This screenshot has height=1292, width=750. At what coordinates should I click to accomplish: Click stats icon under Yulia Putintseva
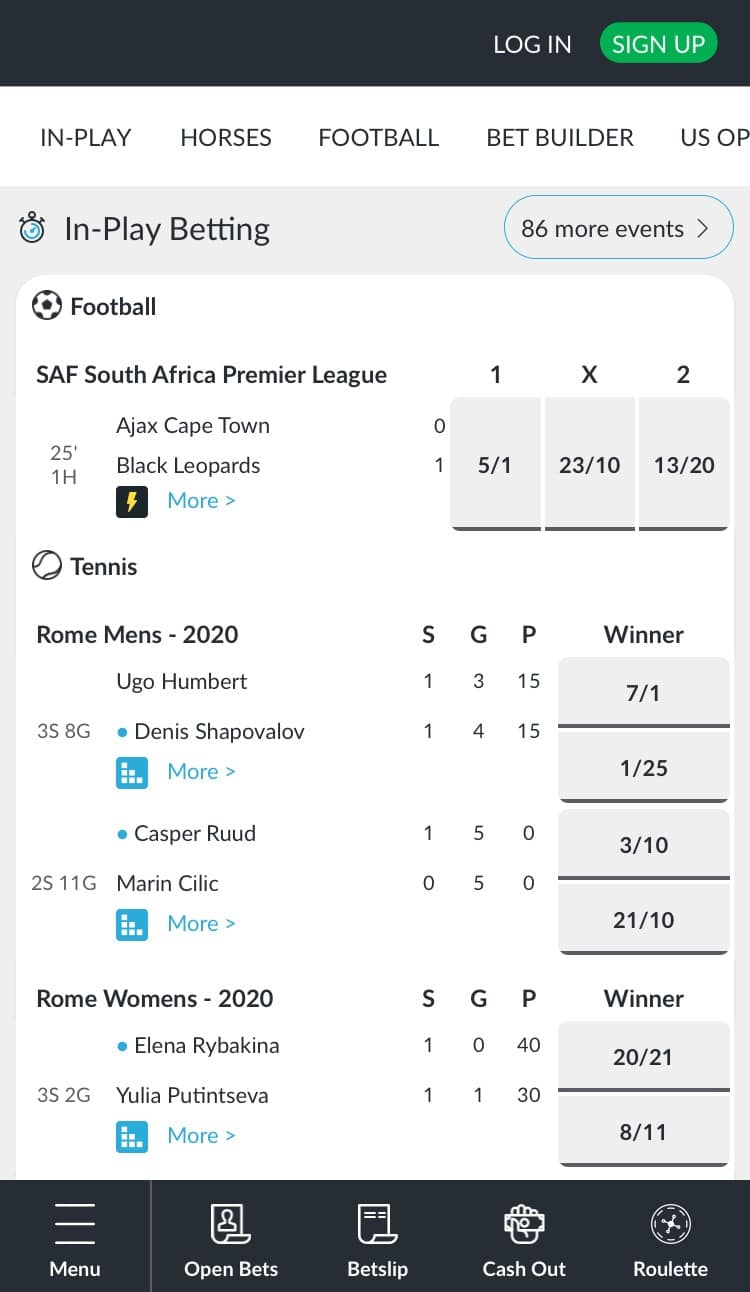(132, 1136)
